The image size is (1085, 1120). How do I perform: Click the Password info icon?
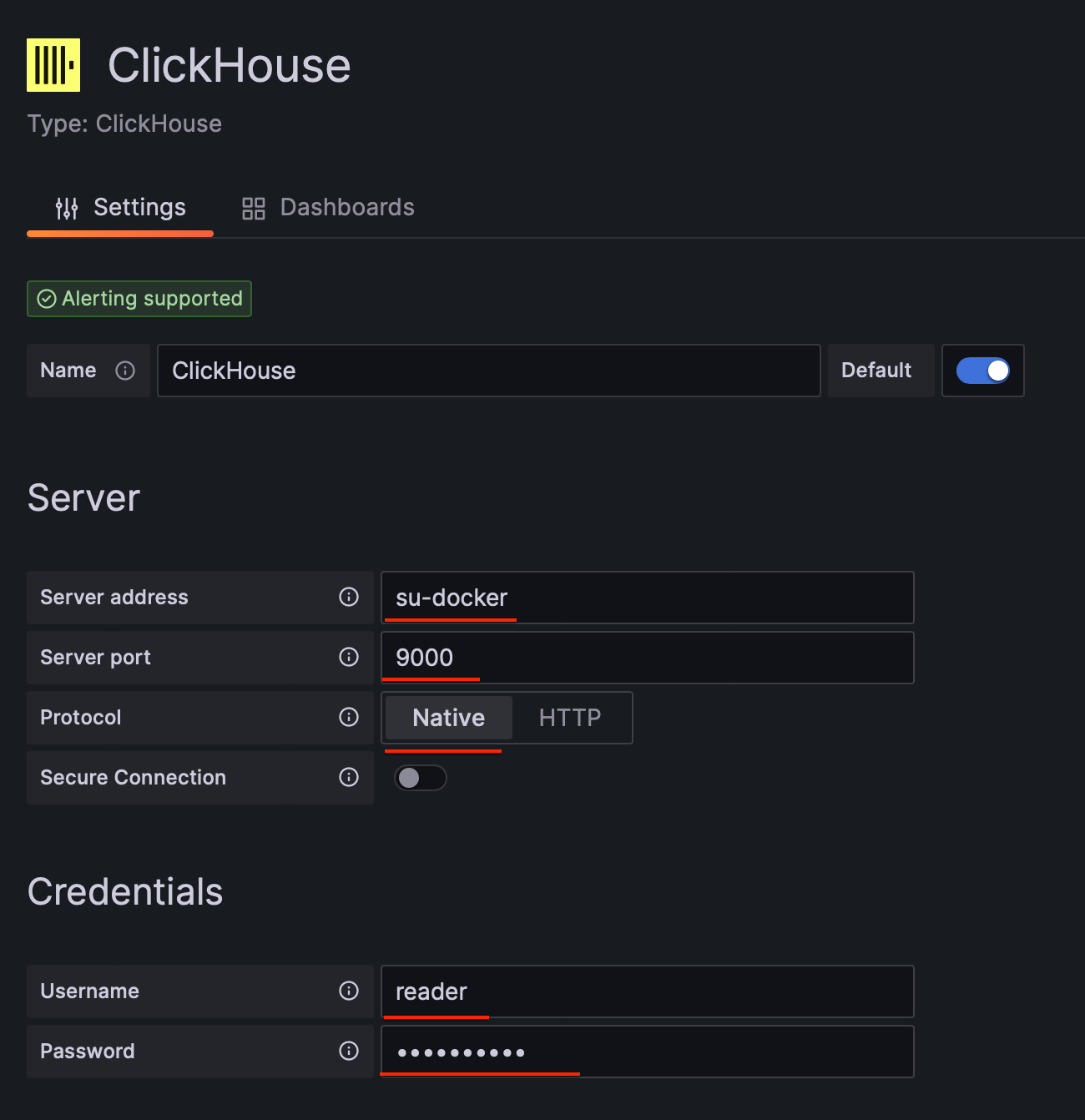(349, 1051)
